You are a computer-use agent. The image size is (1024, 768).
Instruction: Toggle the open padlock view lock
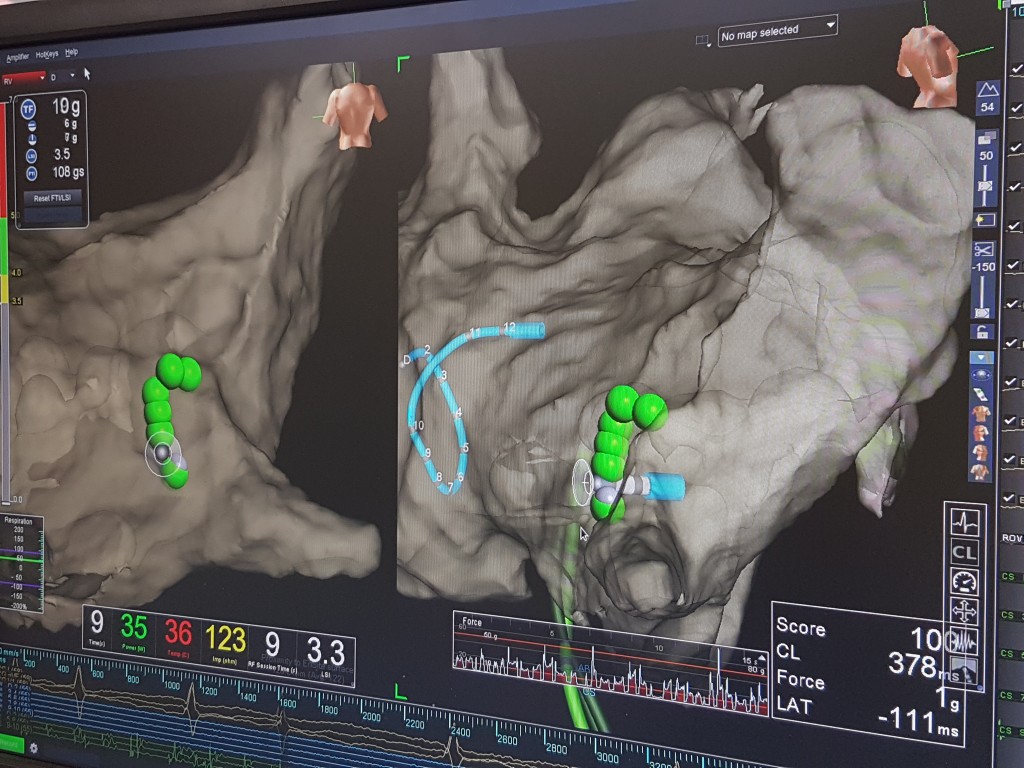(x=982, y=333)
